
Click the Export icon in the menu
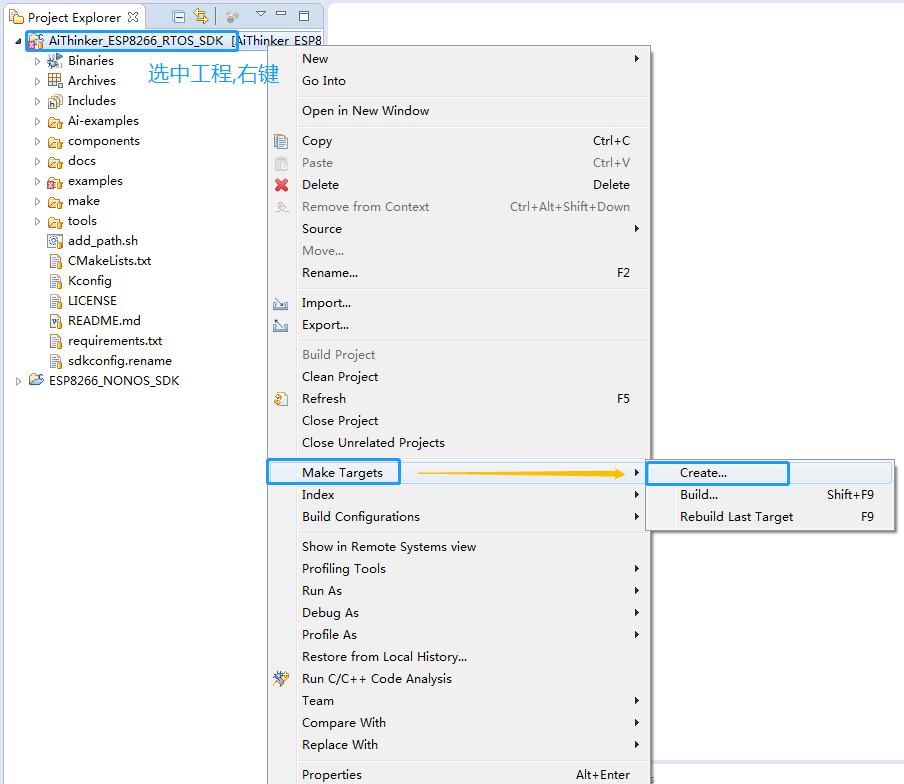tap(281, 325)
